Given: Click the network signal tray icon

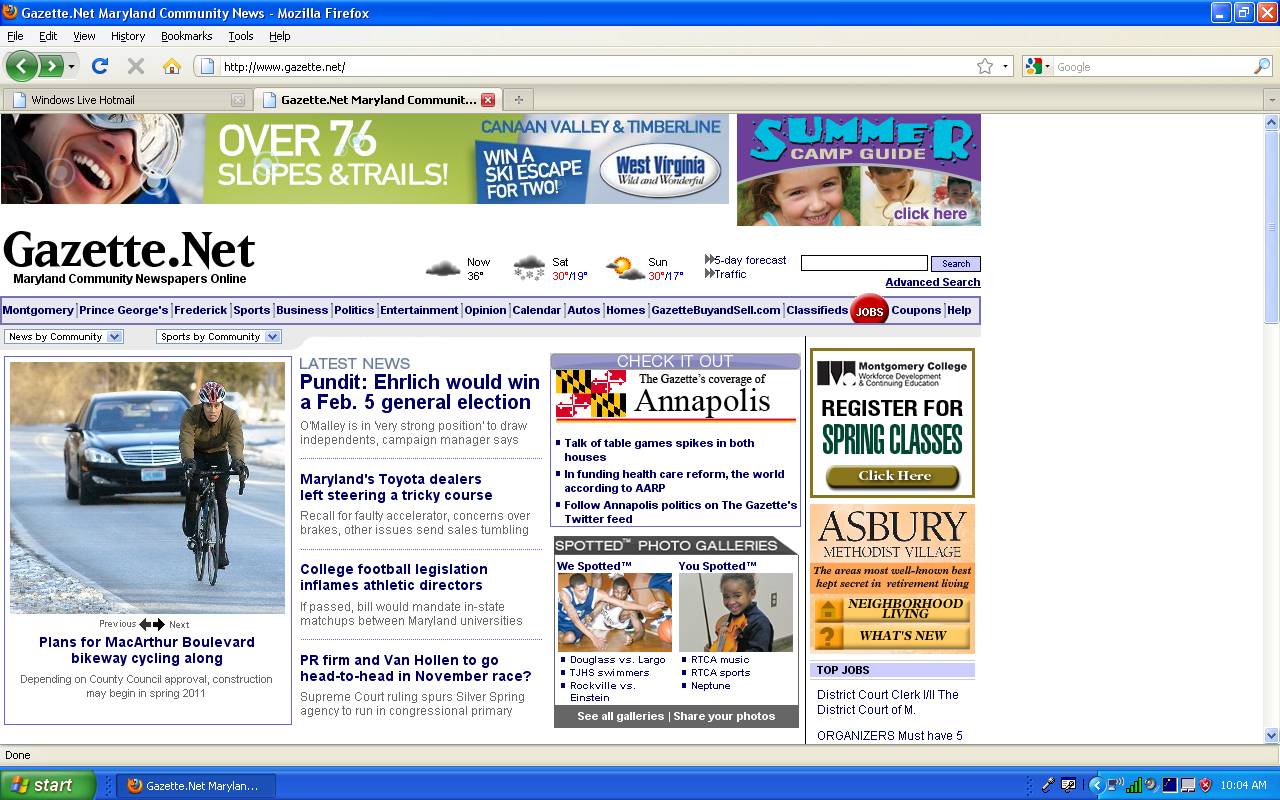Looking at the screenshot, I should pyautogui.click(x=1133, y=785).
